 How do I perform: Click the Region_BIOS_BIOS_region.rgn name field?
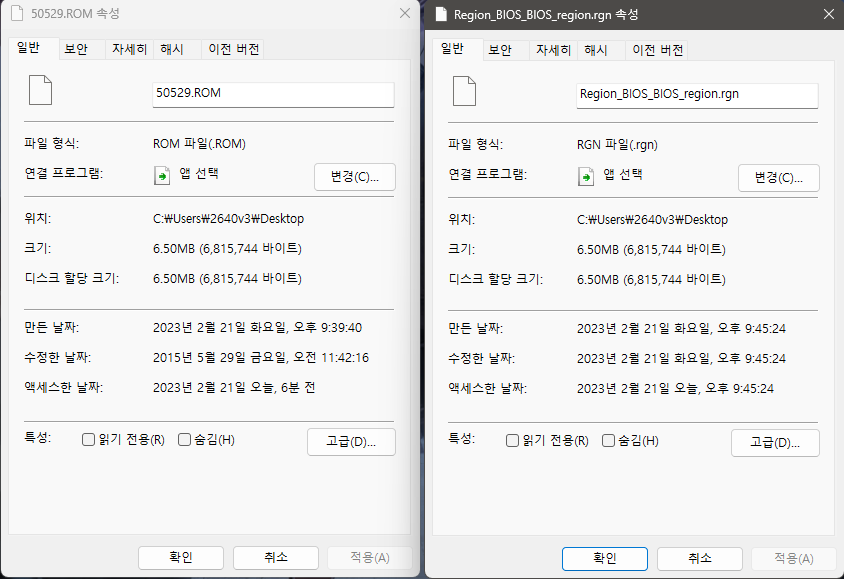pyautogui.click(x=698, y=95)
